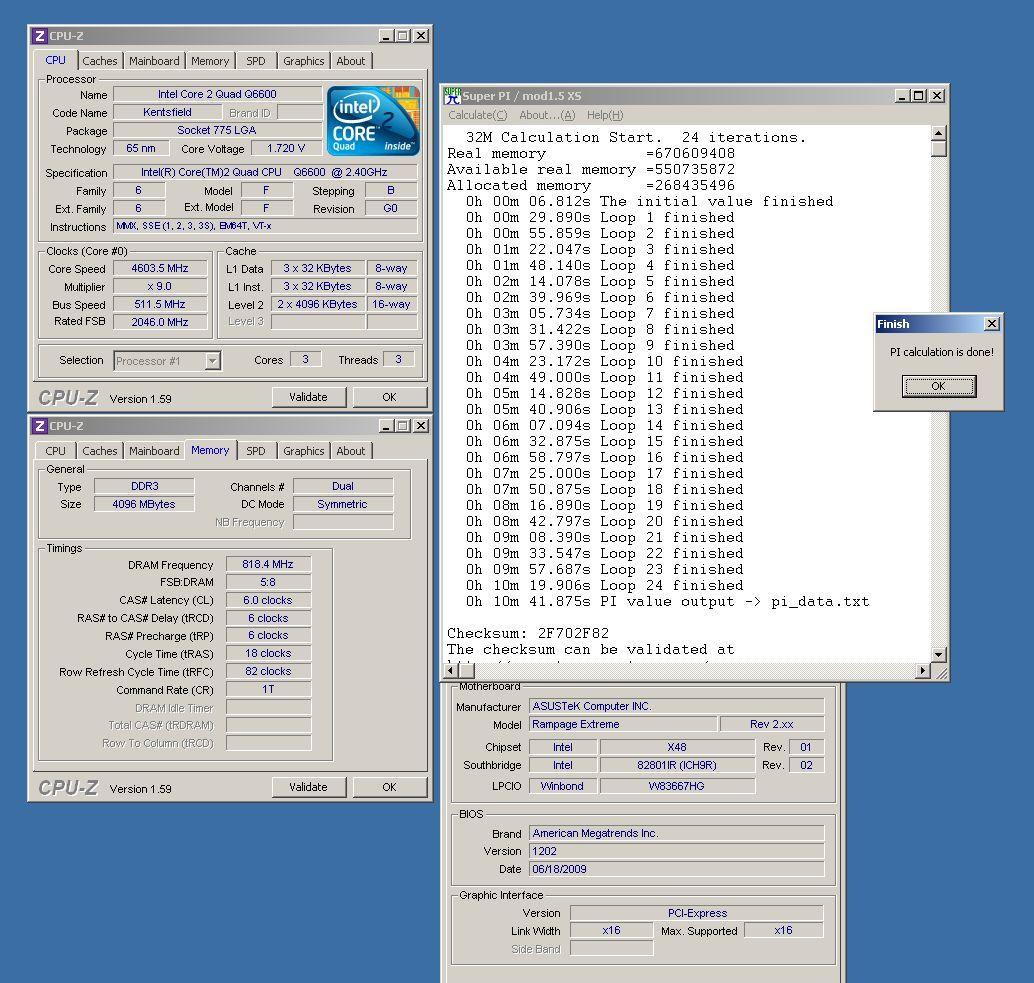The height and width of the screenshot is (983, 1034).
Task: Click the Cycle Time value 18 clocks
Action: coord(268,653)
